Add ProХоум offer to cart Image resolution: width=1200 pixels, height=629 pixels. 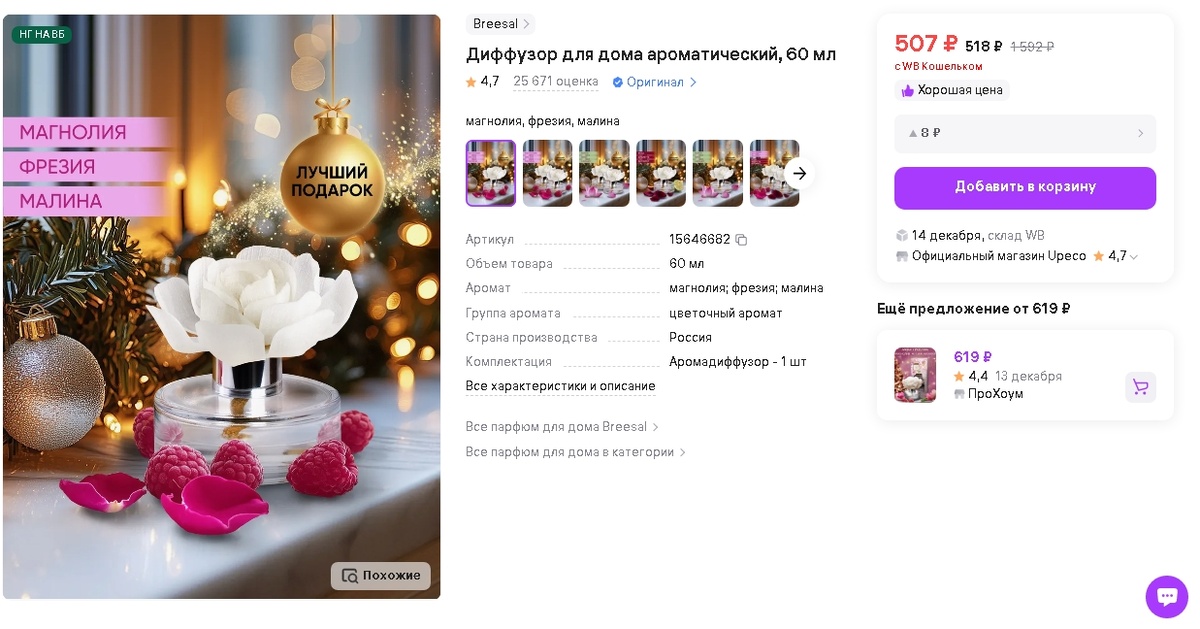pos(1141,387)
